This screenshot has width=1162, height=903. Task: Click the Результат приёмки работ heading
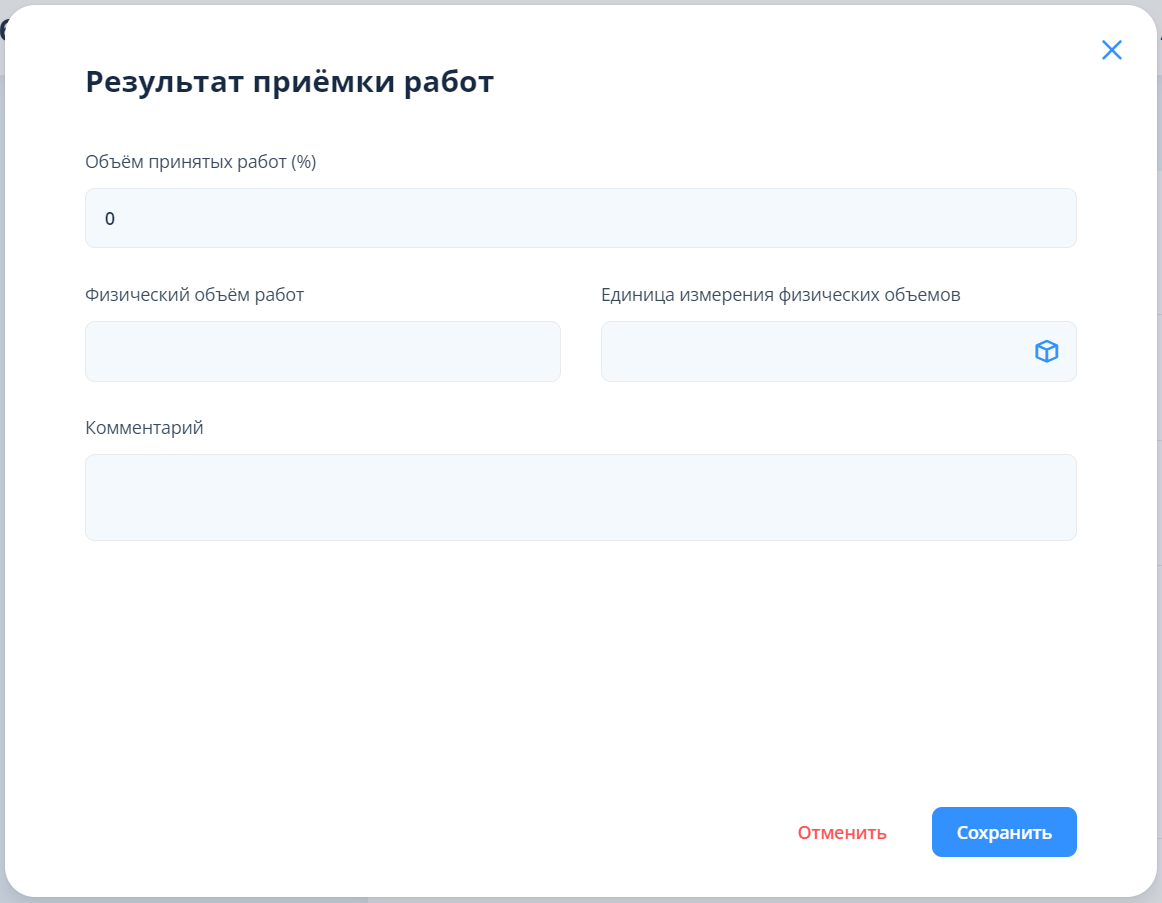pos(289,82)
